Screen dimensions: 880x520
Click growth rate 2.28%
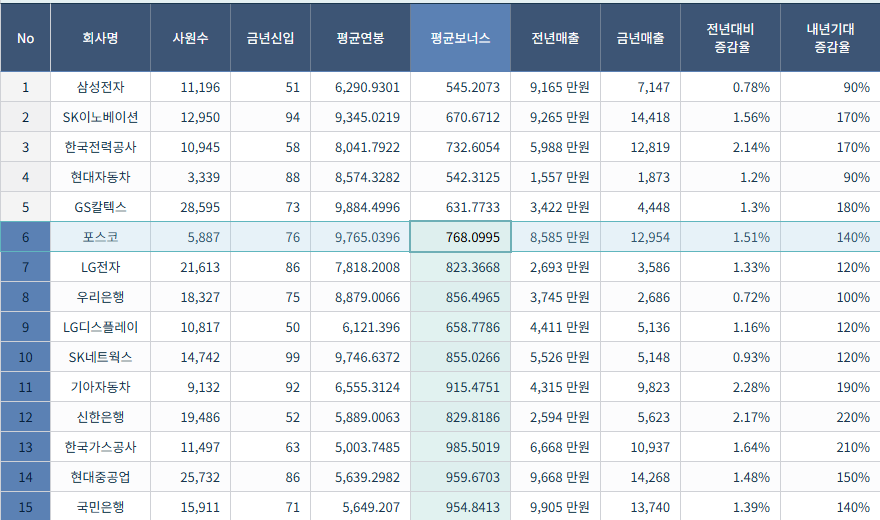730,387
